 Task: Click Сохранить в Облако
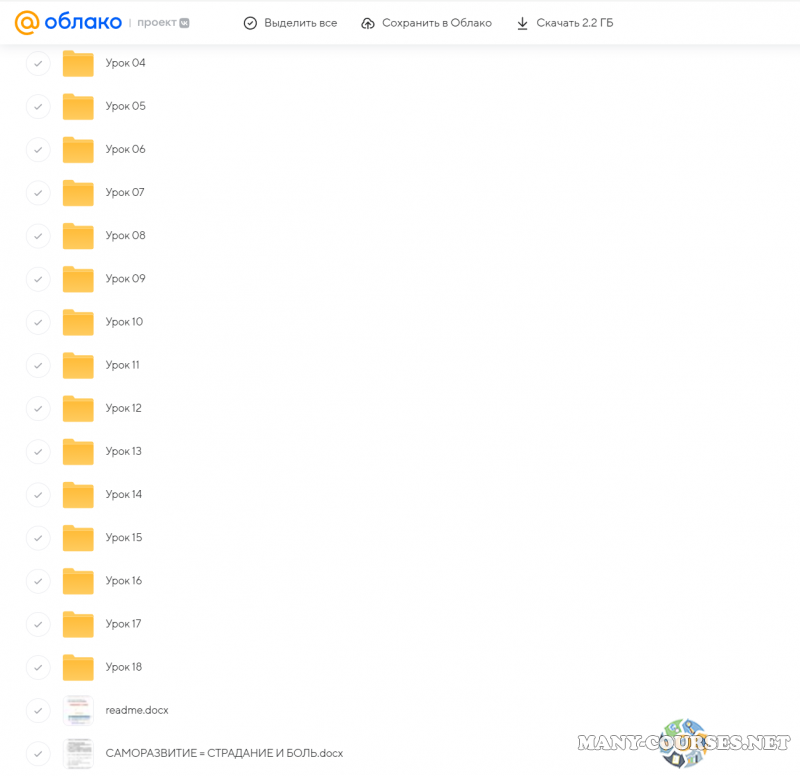pos(436,23)
